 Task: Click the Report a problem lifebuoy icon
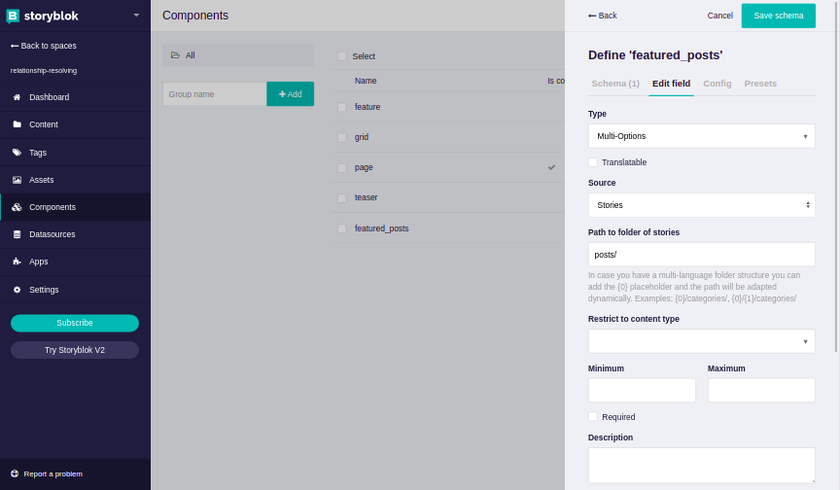14,473
